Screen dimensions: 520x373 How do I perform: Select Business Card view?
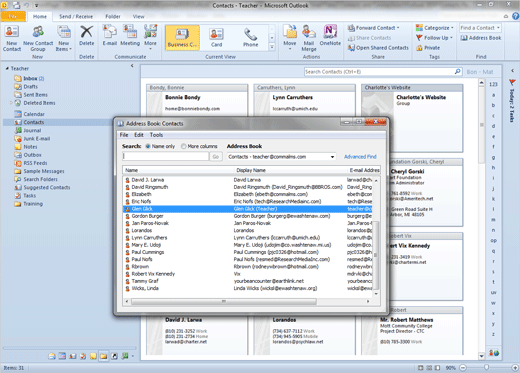(182, 38)
